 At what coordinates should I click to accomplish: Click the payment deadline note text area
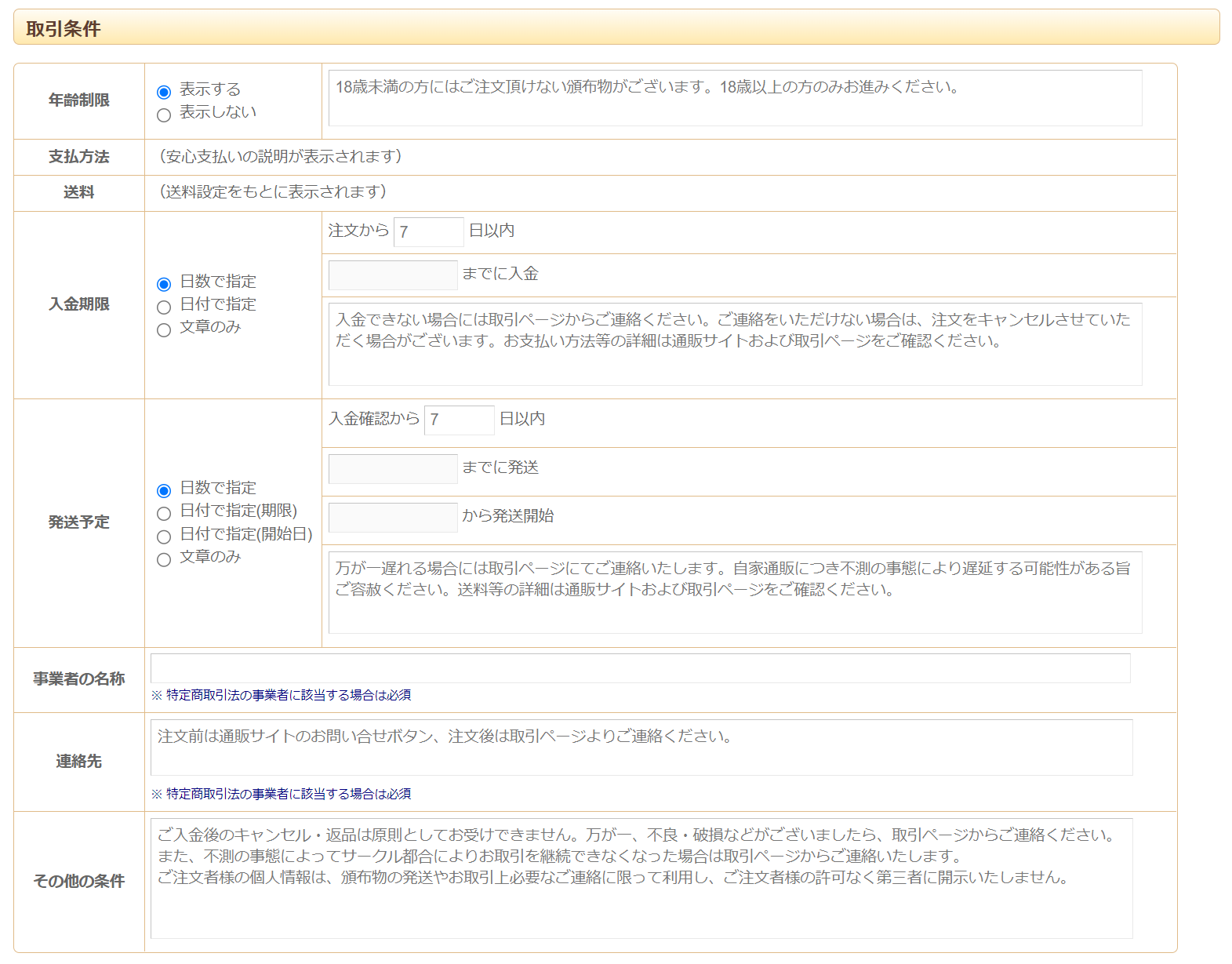click(x=735, y=344)
